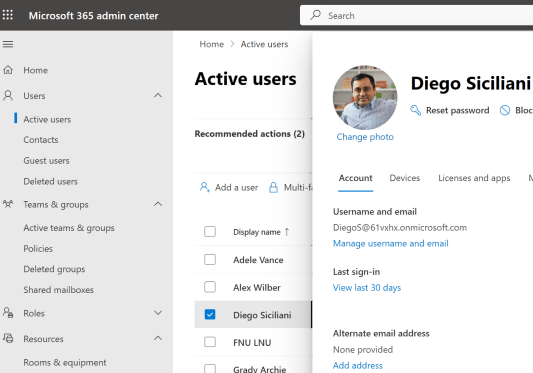Expand the Roles section chevron
The width and height of the screenshot is (533, 373).
[x=158, y=313]
